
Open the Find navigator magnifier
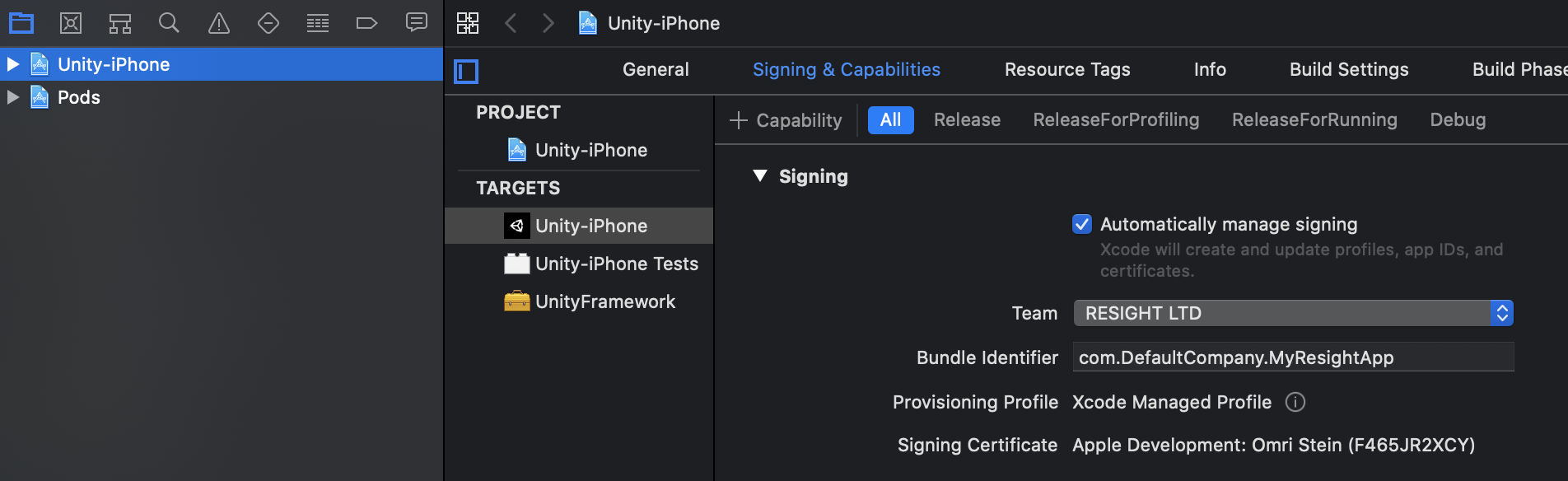169,23
